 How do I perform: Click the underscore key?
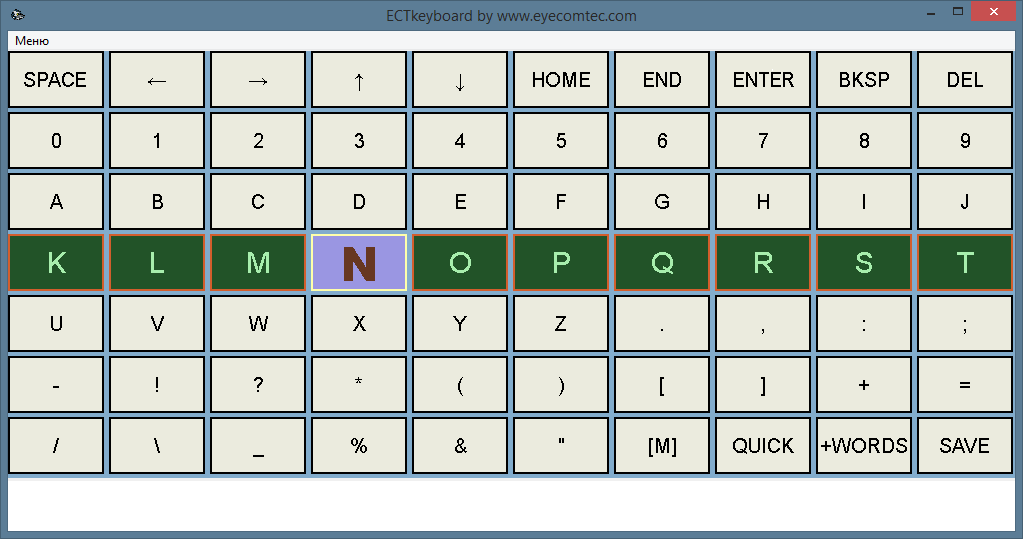pyautogui.click(x=258, y=446)
